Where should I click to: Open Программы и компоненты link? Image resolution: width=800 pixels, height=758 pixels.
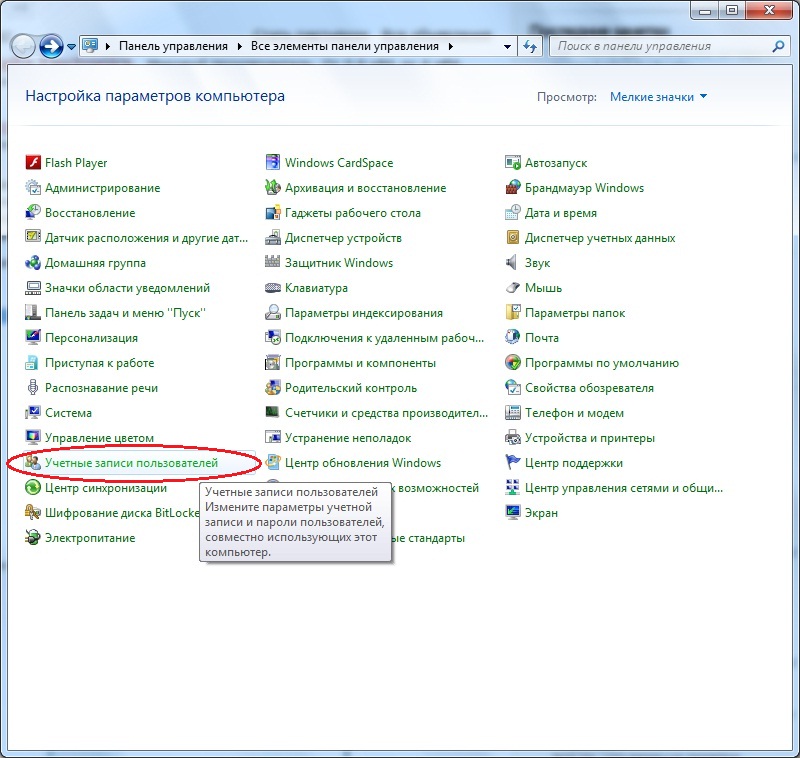[x=360, y=363]
